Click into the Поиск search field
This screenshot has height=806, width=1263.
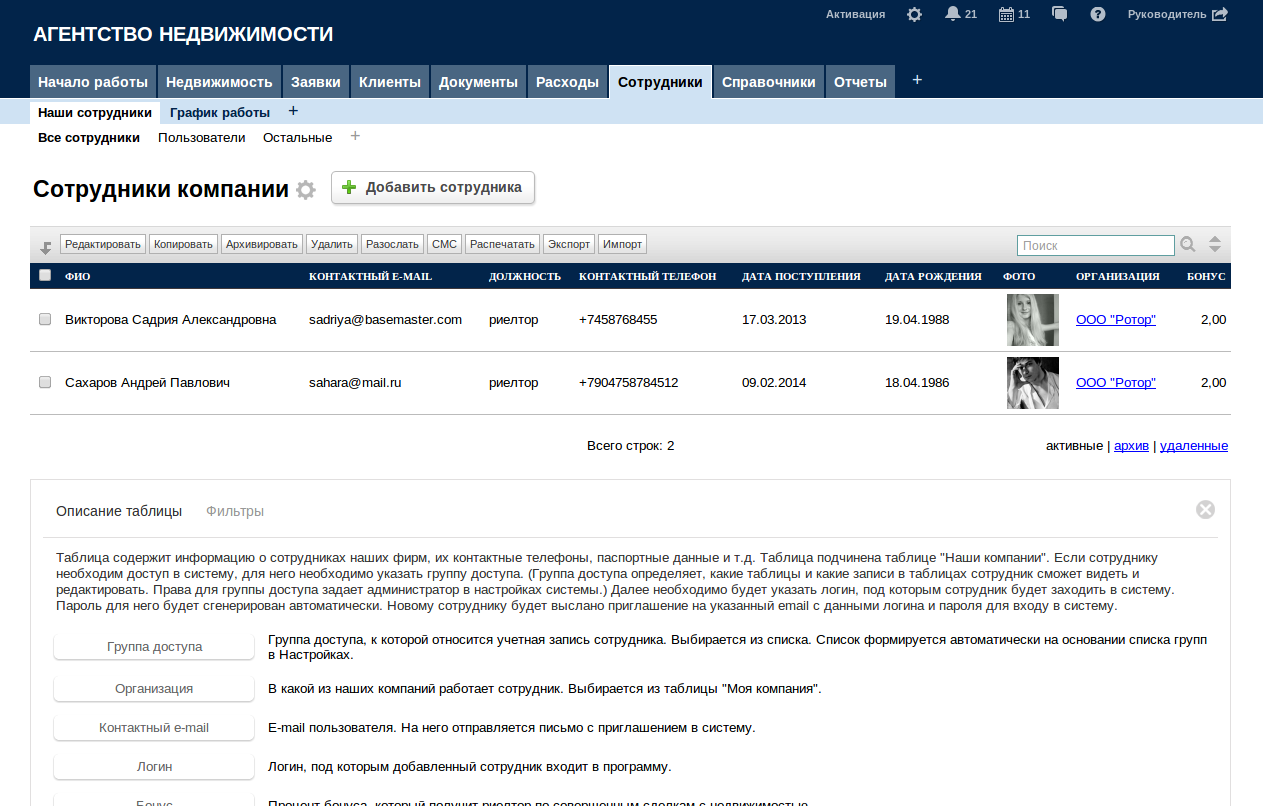[x=1095, y=245]
